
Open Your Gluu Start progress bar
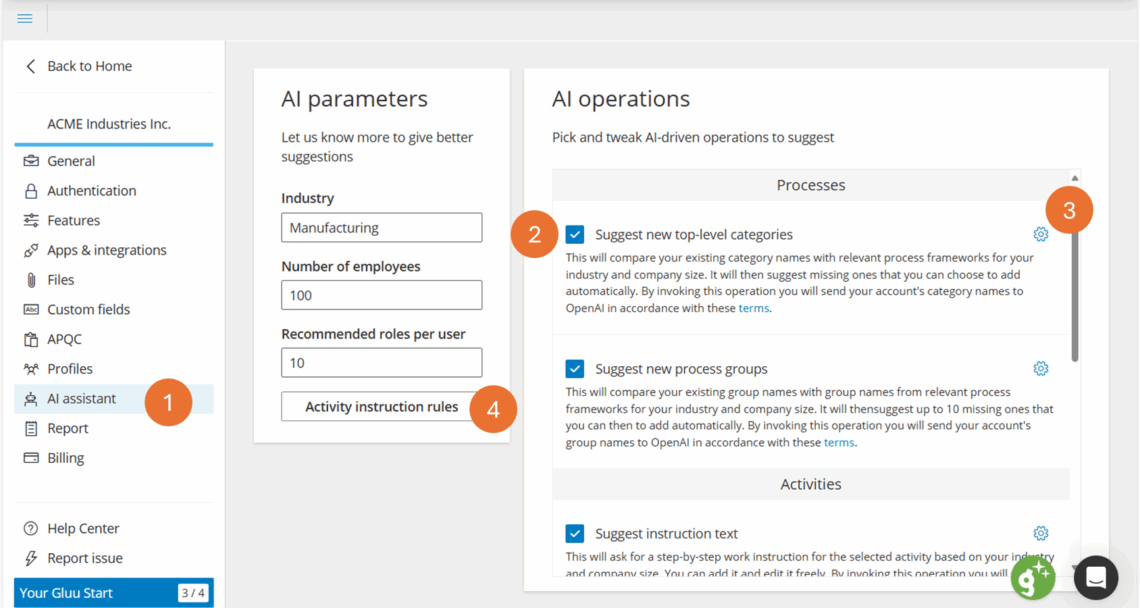tap(113, 593)
